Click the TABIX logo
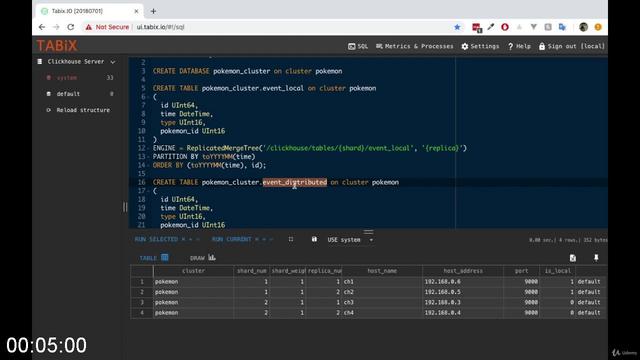The height and width of the screenshot is (360, 640). click(57, 46)
